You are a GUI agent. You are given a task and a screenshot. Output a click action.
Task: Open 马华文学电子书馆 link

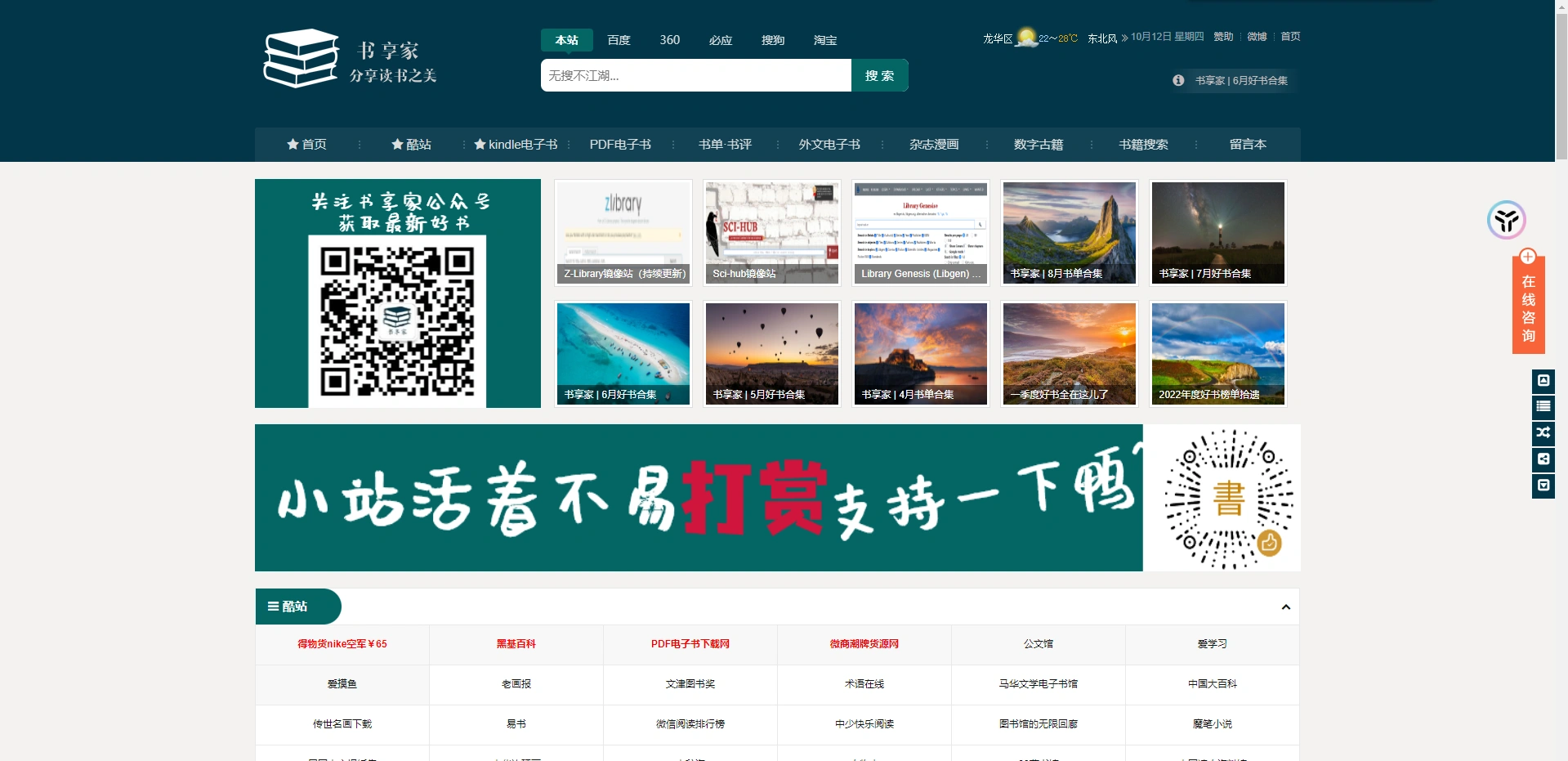[x=1039, y=684]
